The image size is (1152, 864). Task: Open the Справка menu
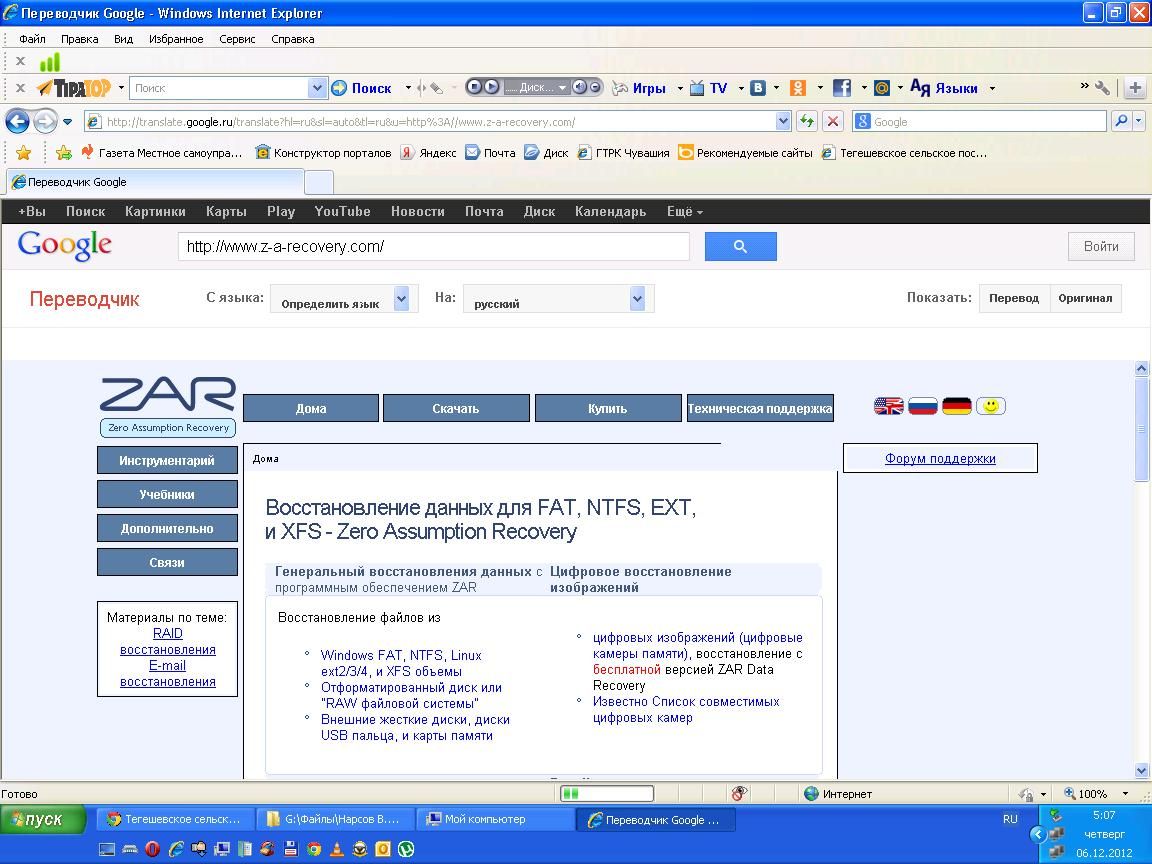(x=292, y=39)
